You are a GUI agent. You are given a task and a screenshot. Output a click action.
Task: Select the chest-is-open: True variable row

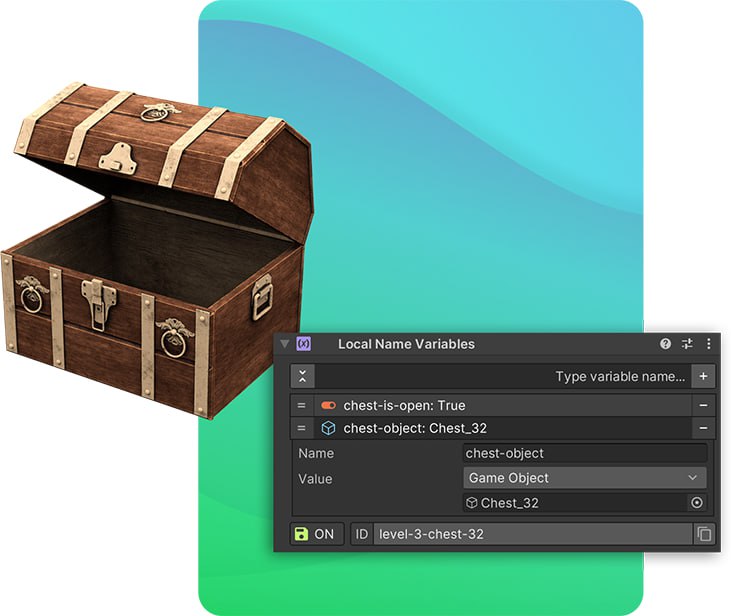click(500, 405)
